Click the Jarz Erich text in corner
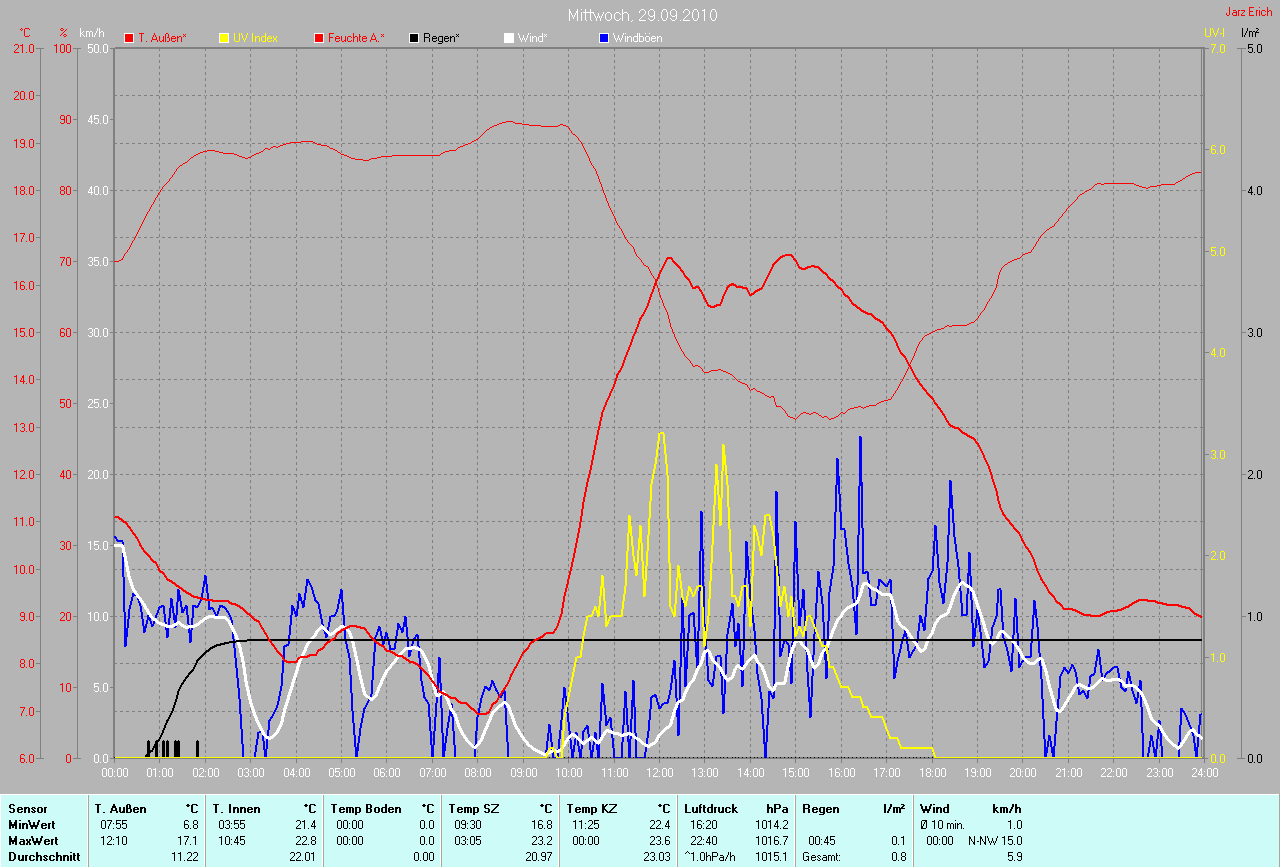1280x867 pixels. point(1249,12)
